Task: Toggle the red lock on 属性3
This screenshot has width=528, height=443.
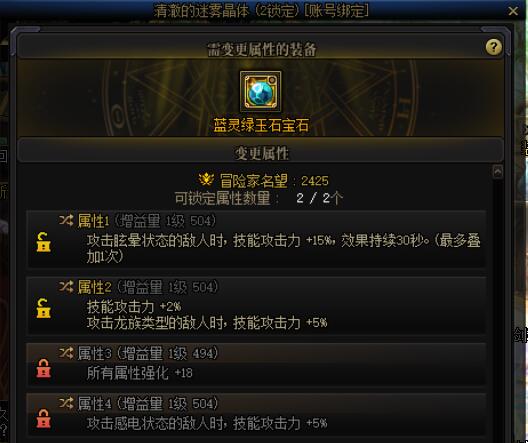Action: pyautogui.click(x=43, y=368)
